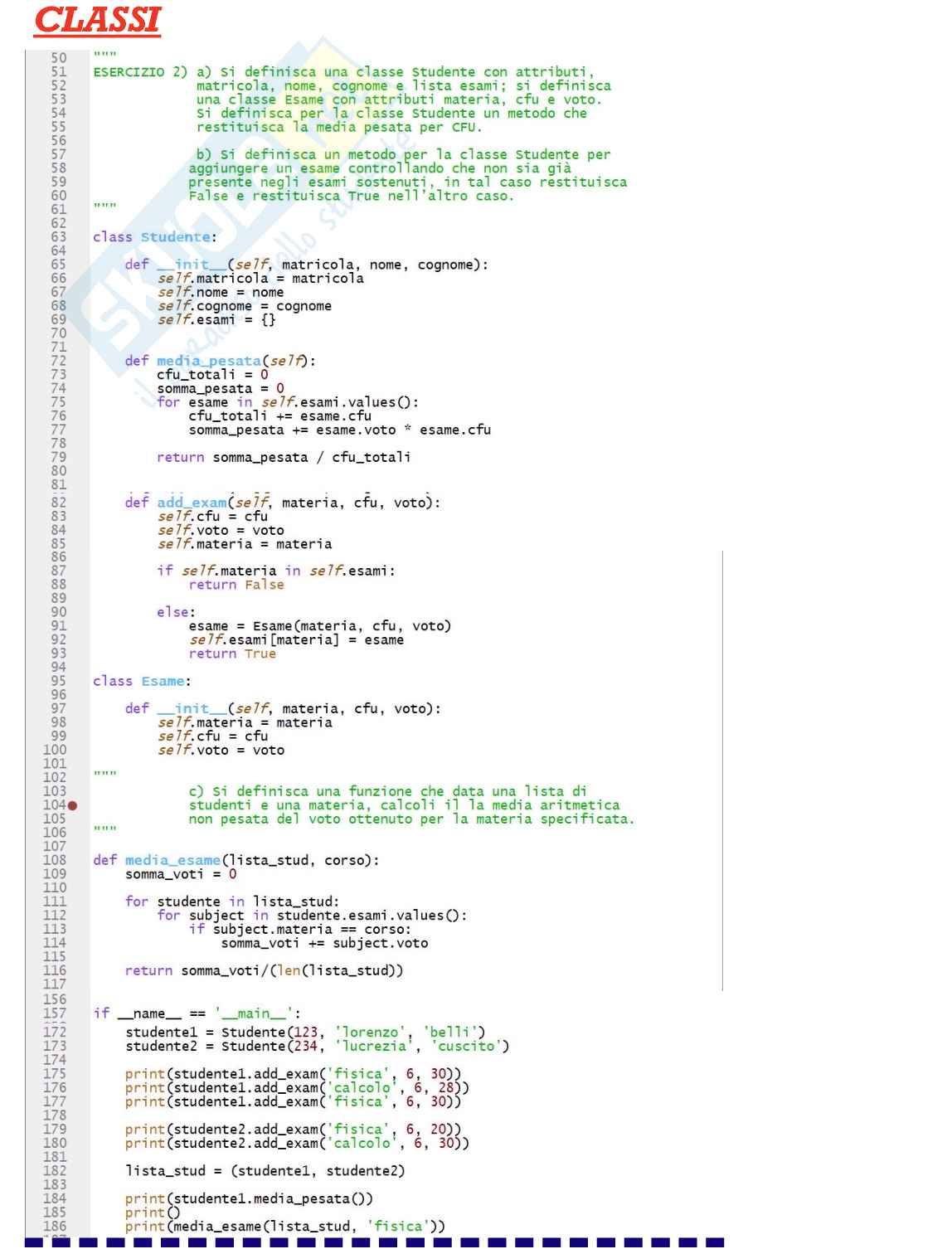Click the 'else:' keyword on line 90
This screenshot has height=1249, width=952.
(x=176, y=612)
